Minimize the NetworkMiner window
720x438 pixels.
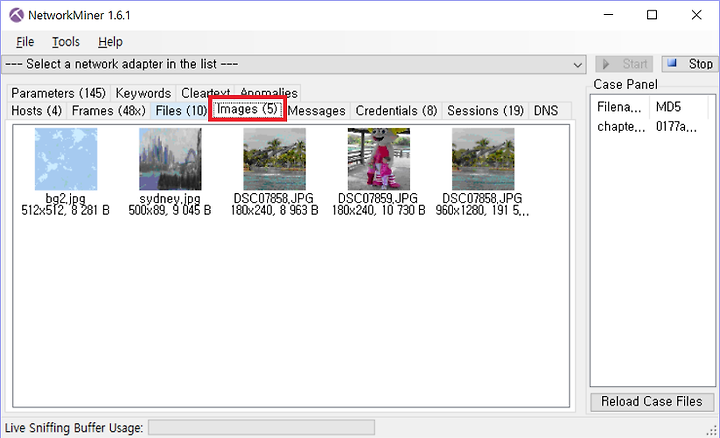click(x=608, y=15)
